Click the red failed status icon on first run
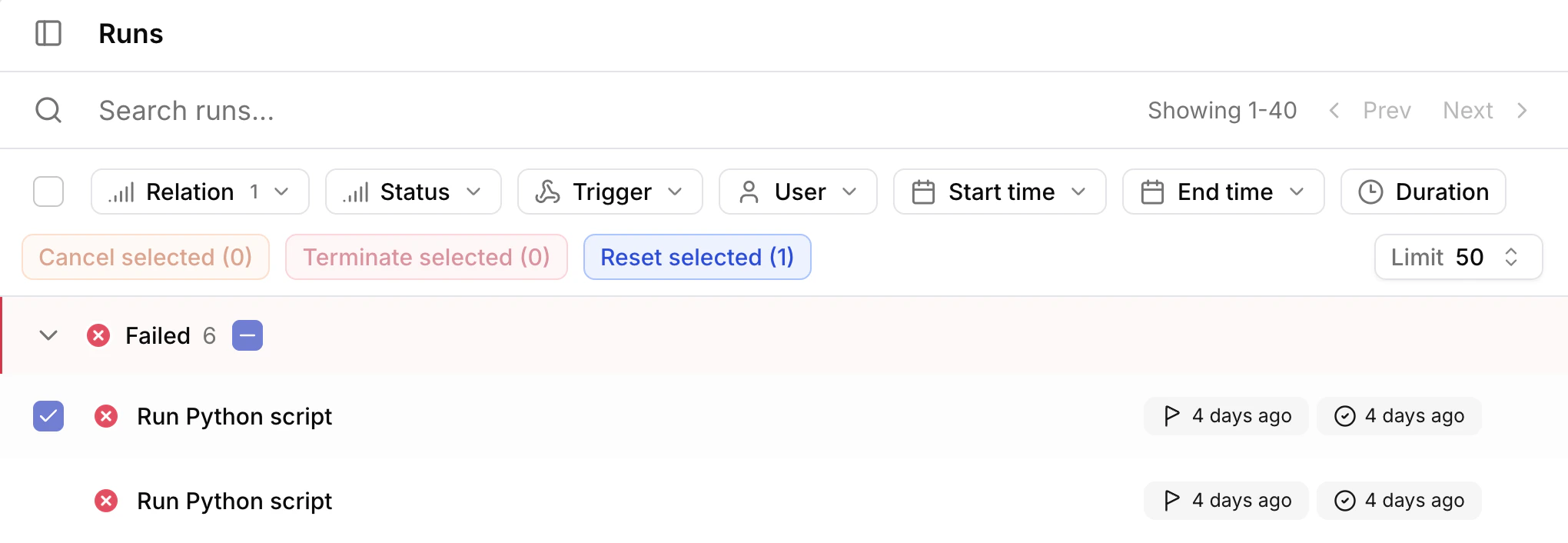1568x543 pixels. point(106,416)
